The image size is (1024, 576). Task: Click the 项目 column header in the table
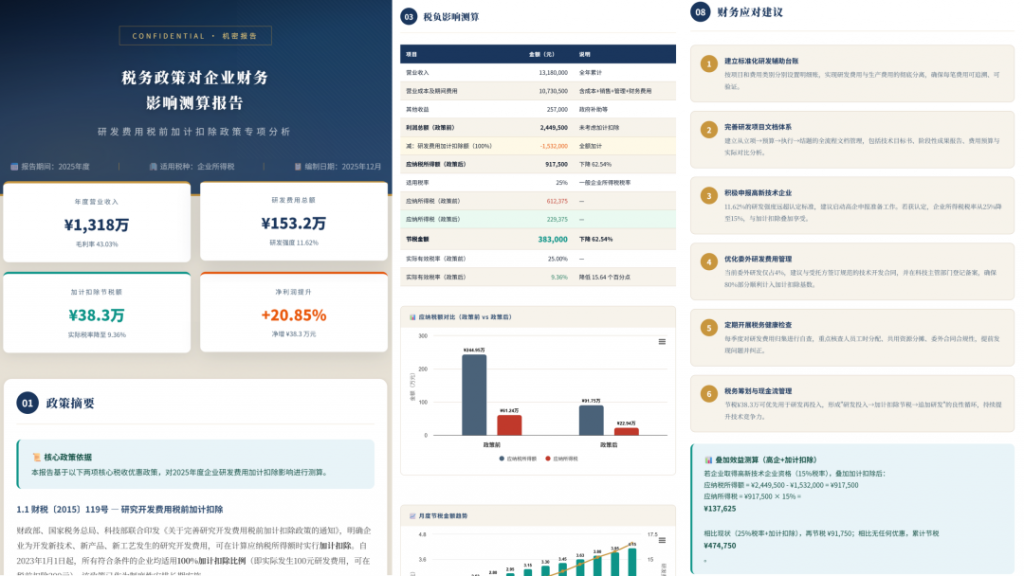pos(411,54)
